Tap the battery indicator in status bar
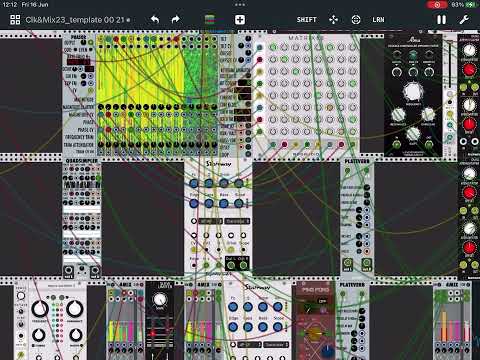 pos(471,5)
